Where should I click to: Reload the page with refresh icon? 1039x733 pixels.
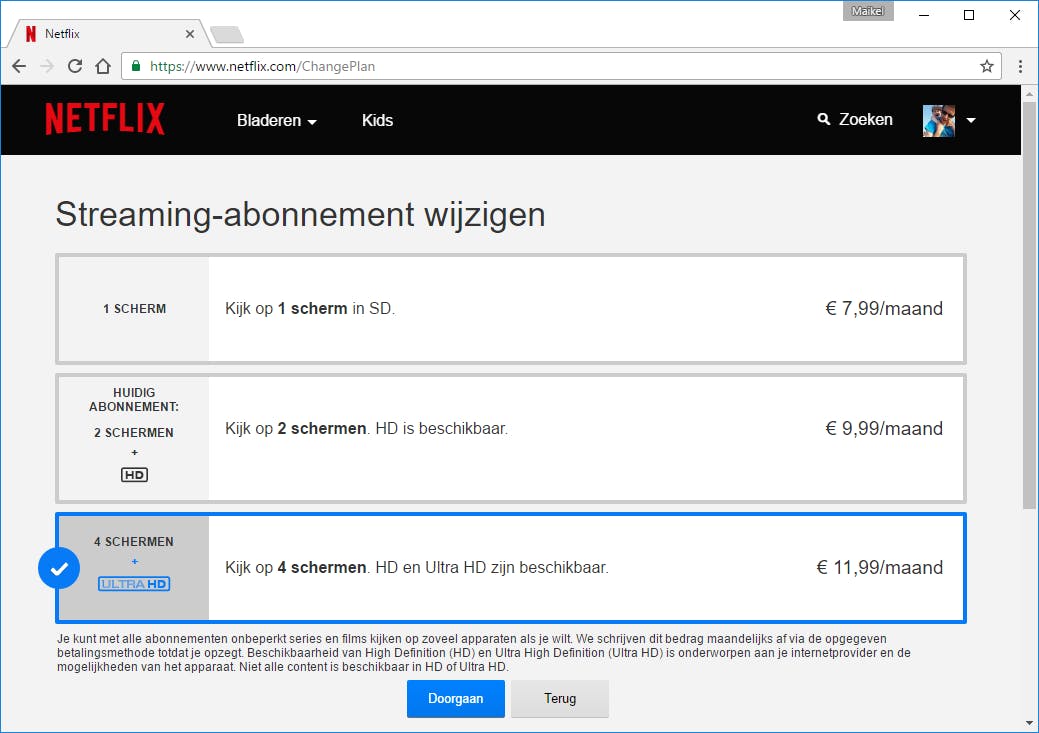click(x=75, y=66)
